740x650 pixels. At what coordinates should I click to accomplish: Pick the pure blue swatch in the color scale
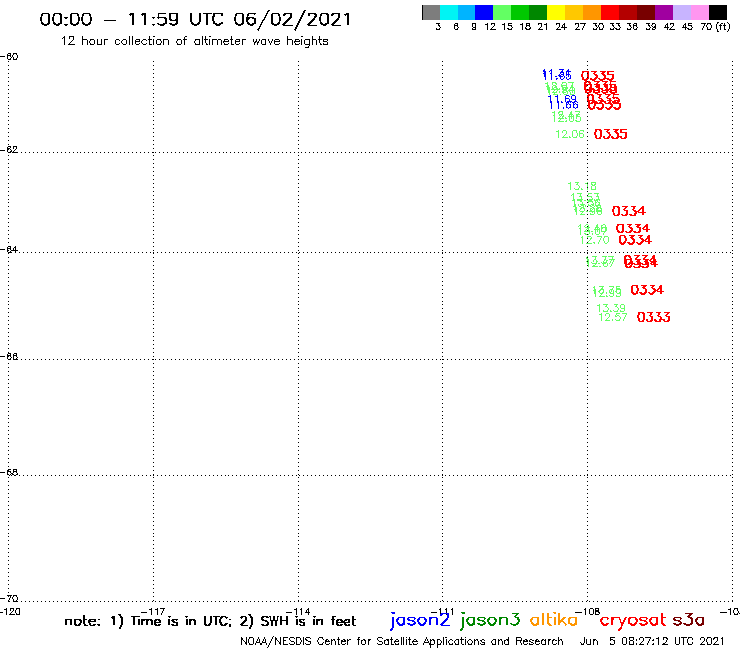(484, 12)
